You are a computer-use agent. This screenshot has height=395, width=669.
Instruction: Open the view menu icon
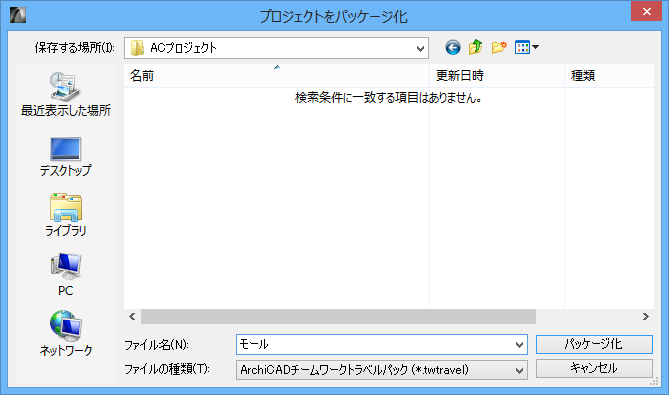[526, 47]
